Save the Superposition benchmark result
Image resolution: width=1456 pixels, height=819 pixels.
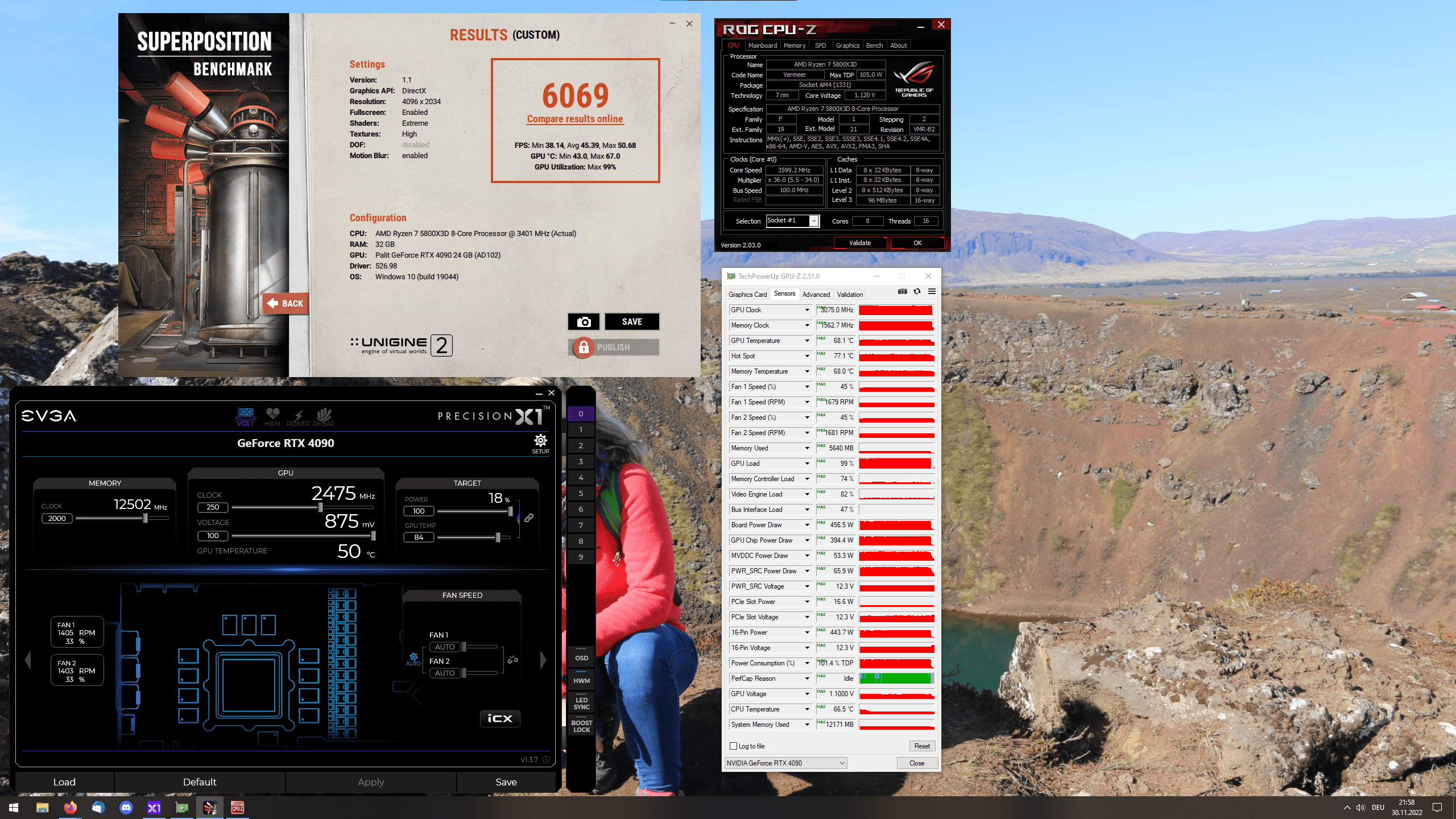tap(632, 322)
